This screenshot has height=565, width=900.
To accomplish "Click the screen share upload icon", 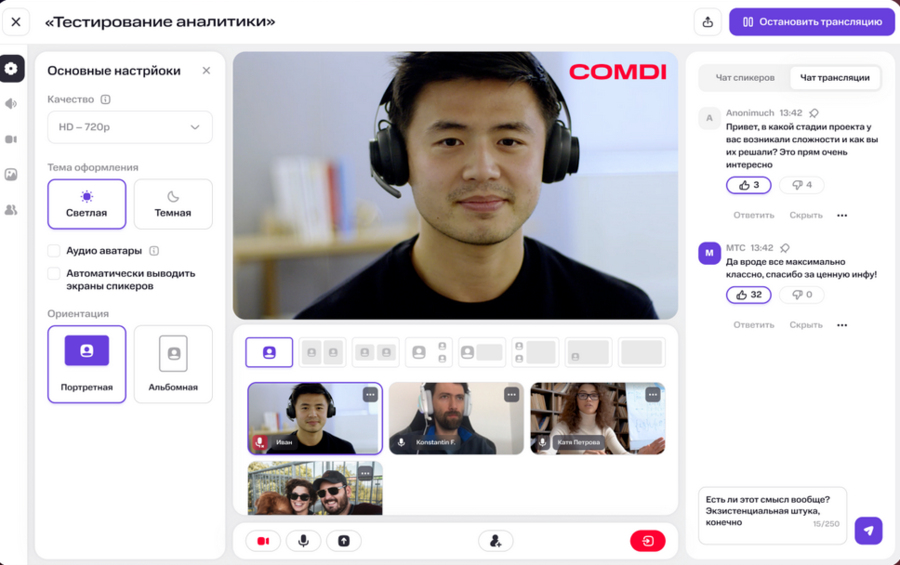I will click(343, 541).
